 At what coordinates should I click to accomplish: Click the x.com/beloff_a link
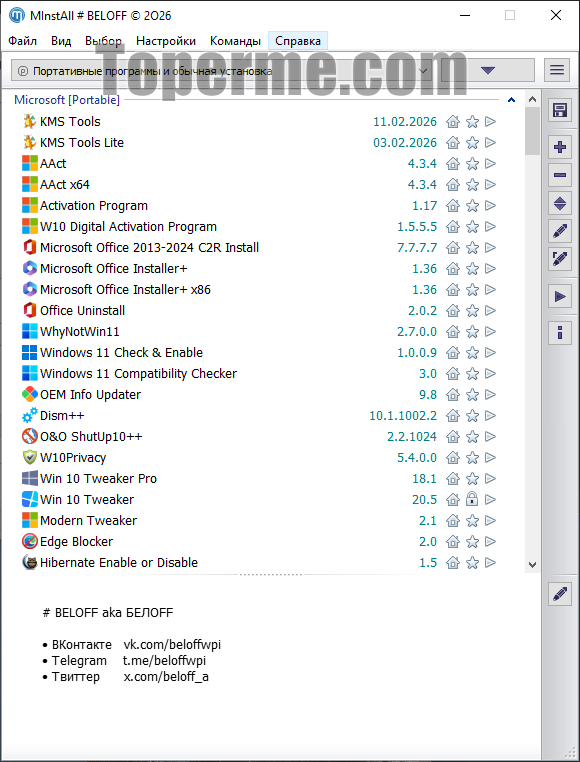(166, 676)
